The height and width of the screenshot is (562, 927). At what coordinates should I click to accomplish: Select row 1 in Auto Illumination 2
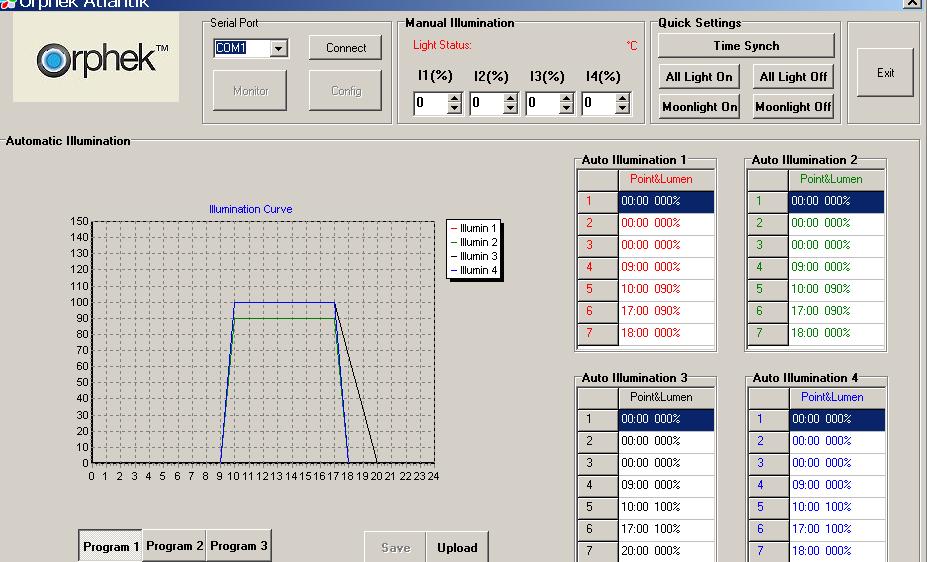pyautogui.click(x=816, y=201)
